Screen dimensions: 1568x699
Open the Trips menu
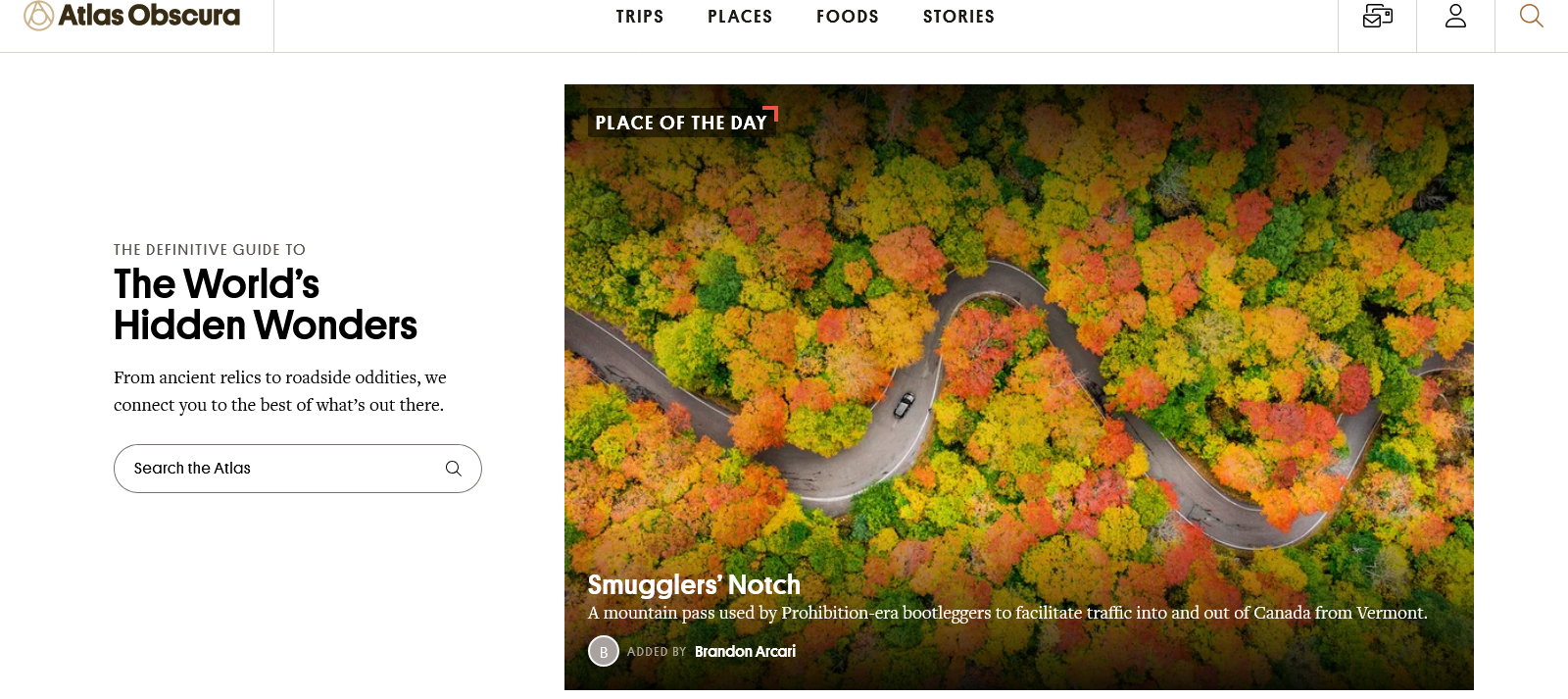(x=639, y=17)
